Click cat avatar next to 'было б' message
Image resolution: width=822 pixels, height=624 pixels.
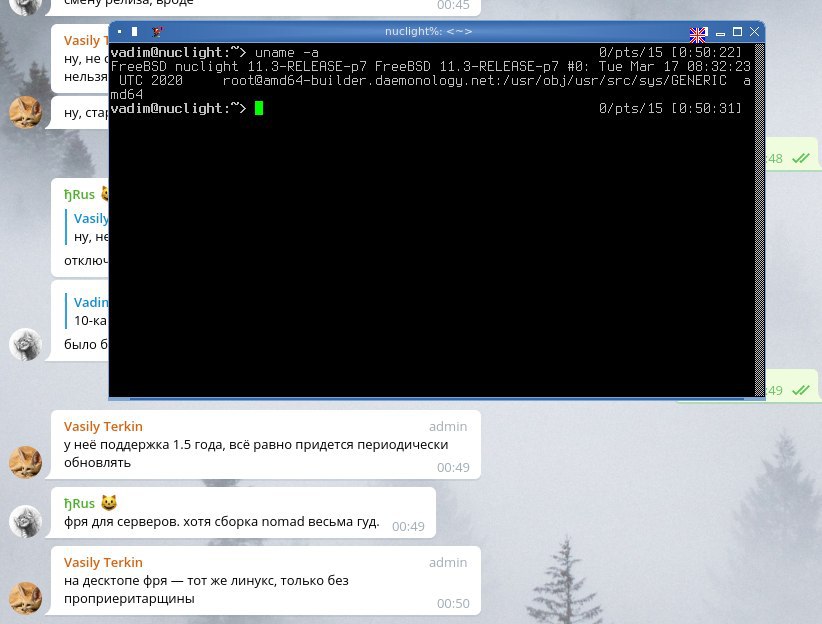26,344
